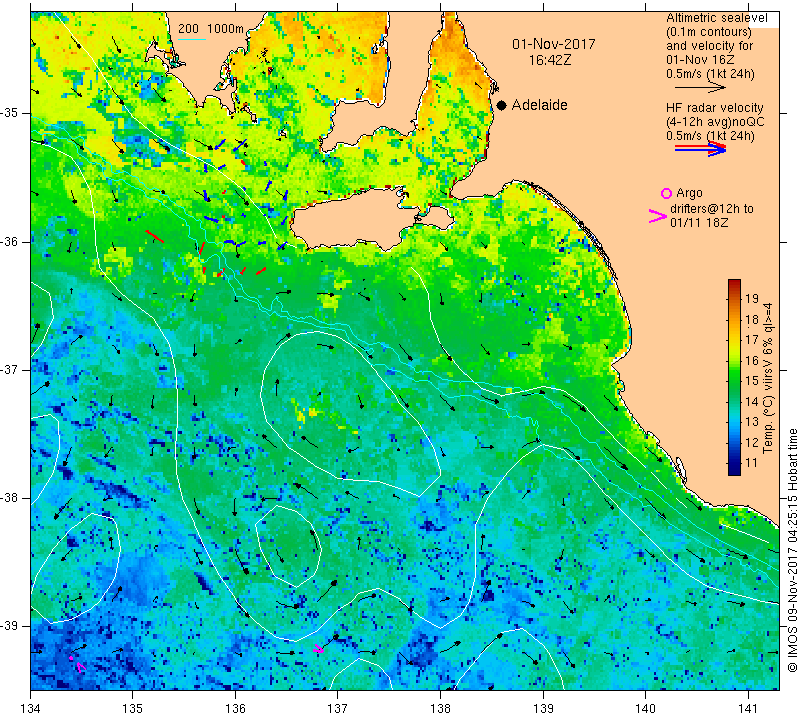The image size is (800, 720).
Task: Click the magenta drifter marker near 134.5°E
Action: tap(80, 666)
